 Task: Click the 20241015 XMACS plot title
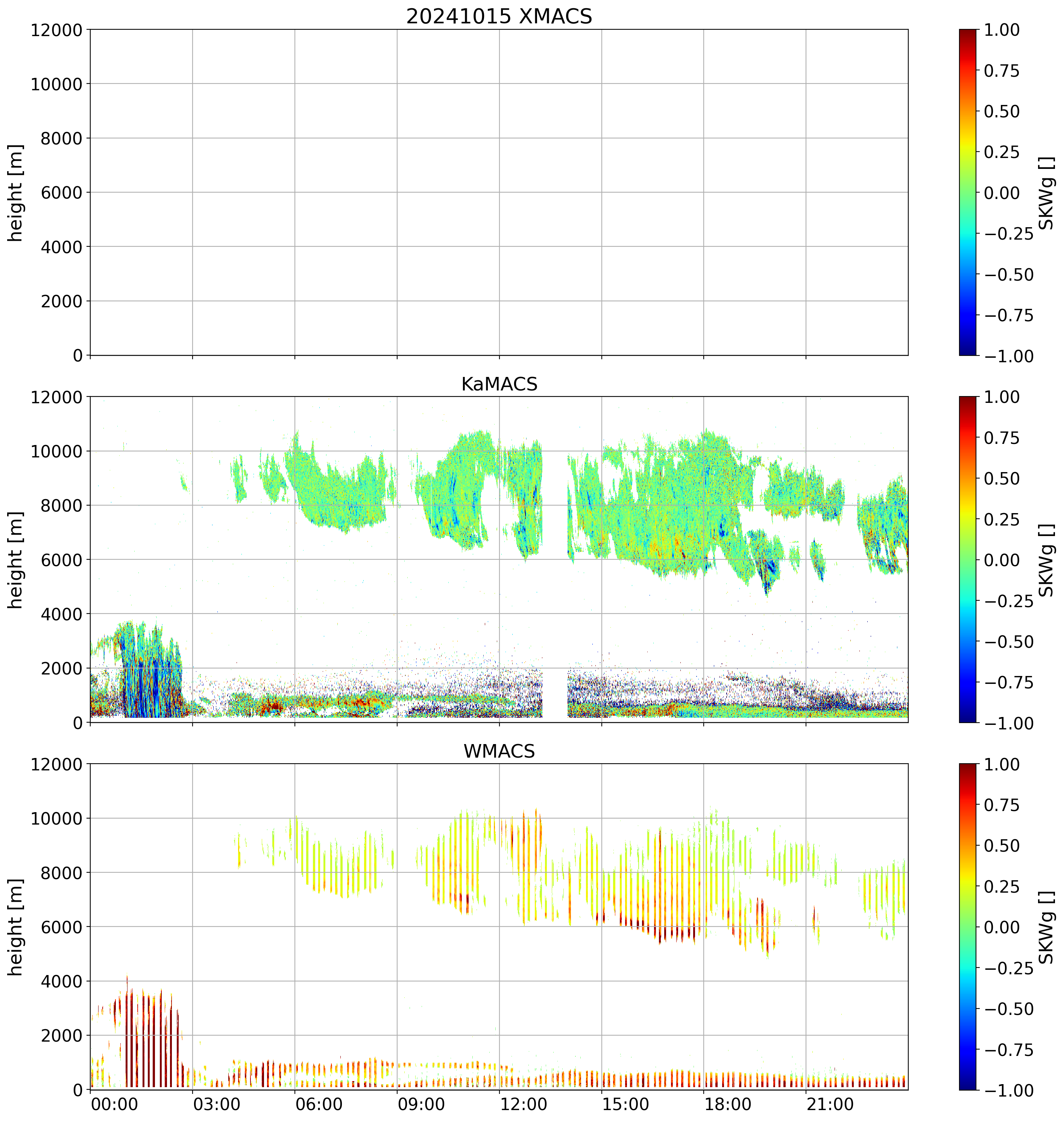click(499, 17)
